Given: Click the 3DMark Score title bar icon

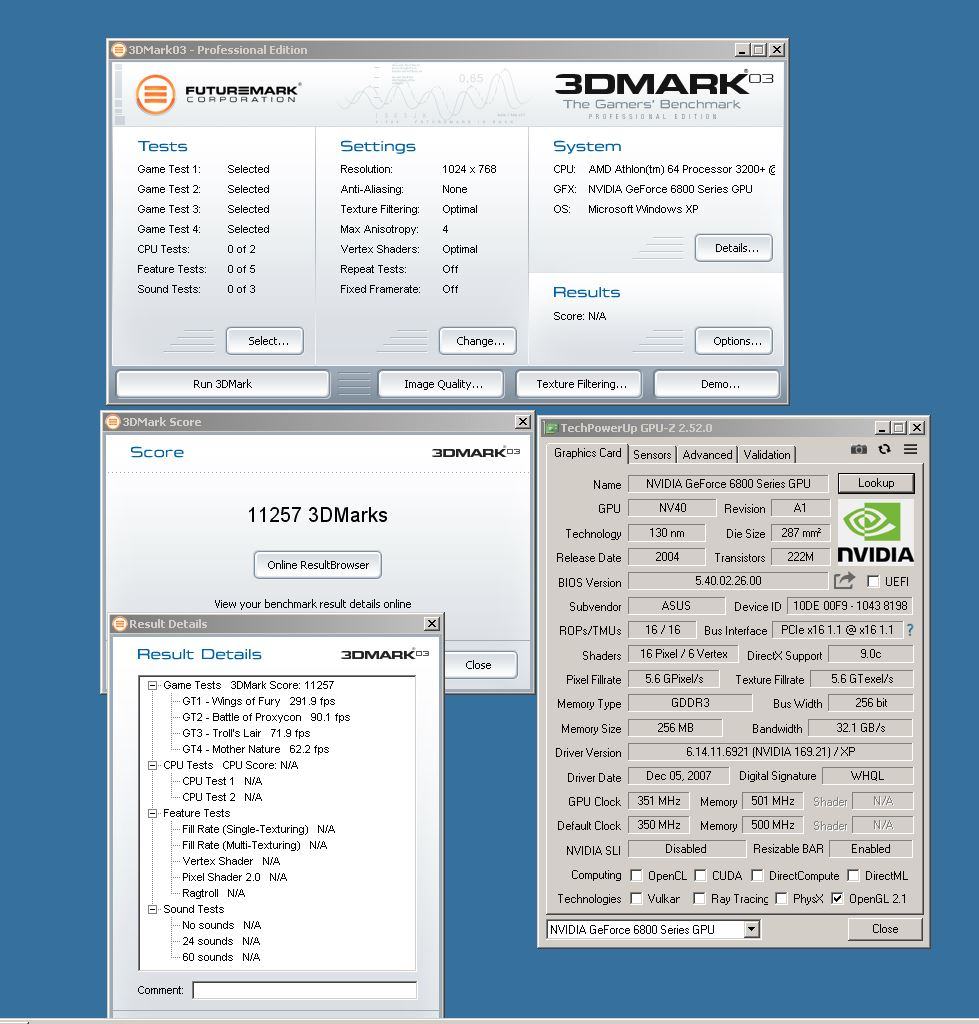Looking at the screenshot, I should pyautogui.click(x=114, y=422).
